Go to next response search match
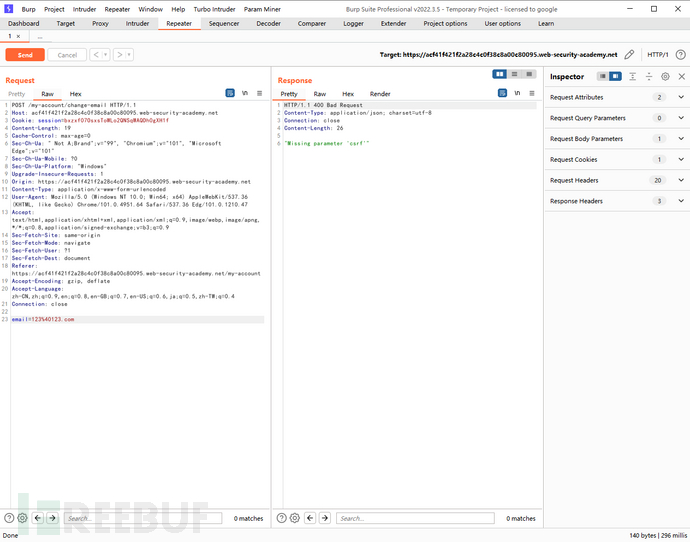The height and width of the screenshot is (542, 690). [325, 518]
